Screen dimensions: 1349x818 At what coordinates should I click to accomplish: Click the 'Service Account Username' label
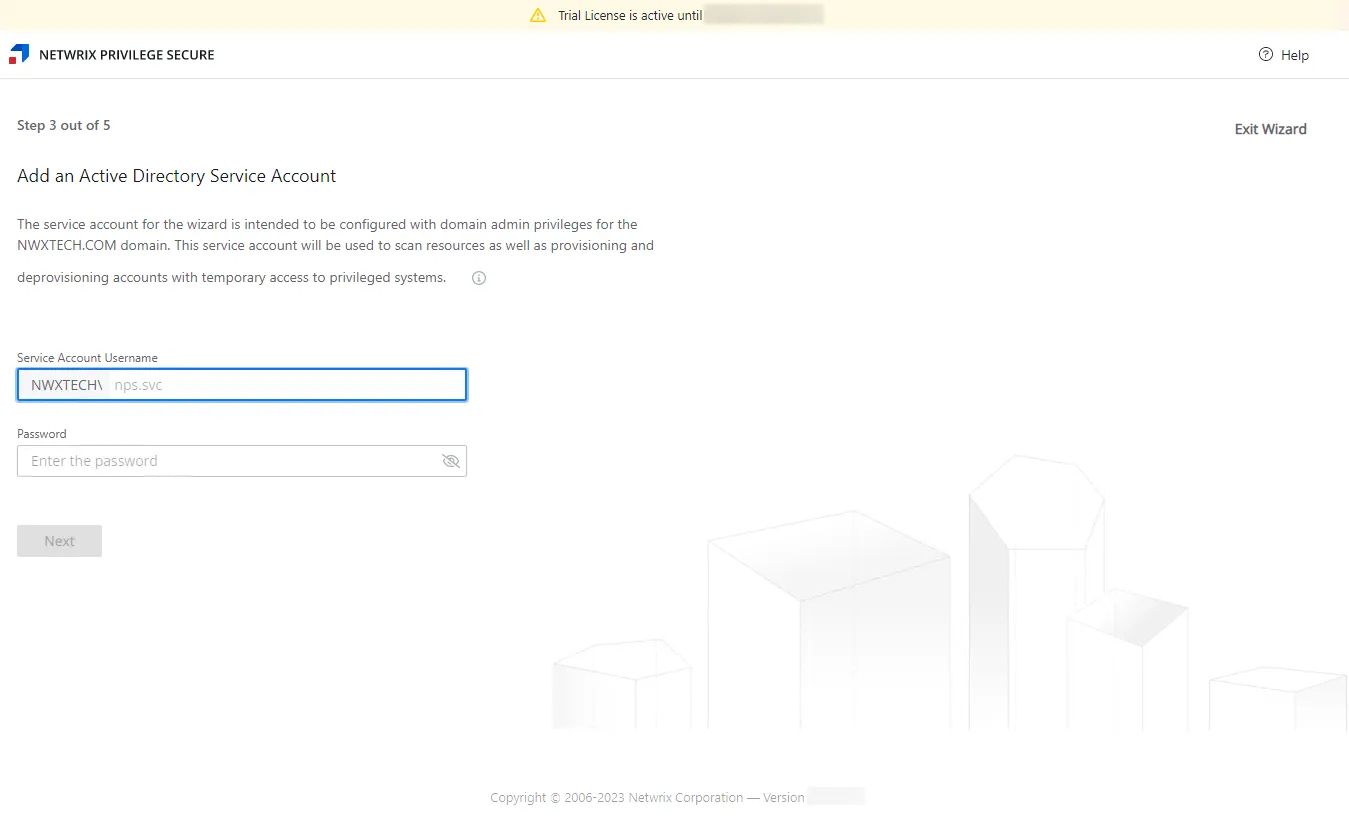click(x=87, y=357)
